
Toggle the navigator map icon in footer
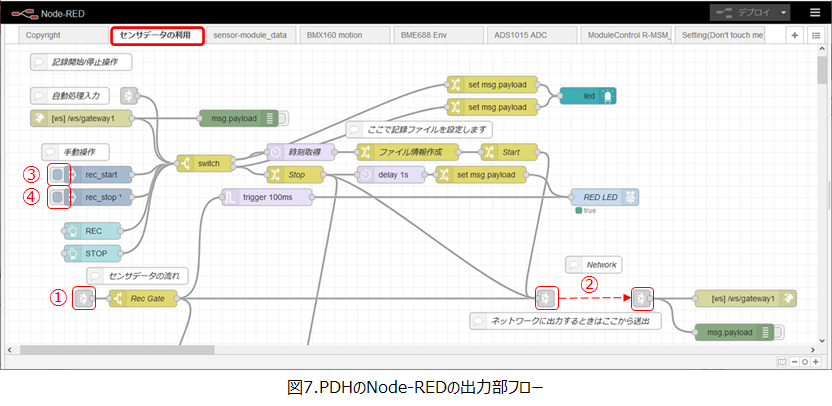tap(781, 360)
